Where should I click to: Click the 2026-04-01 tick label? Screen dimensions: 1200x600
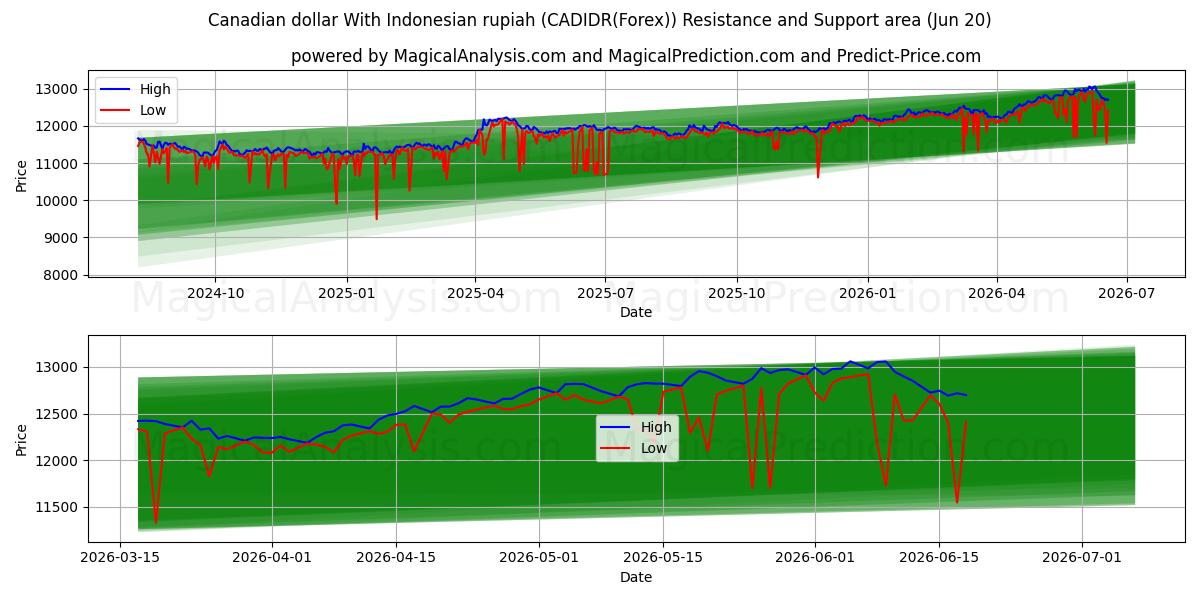pyautogui.click(x=272, y=558)
